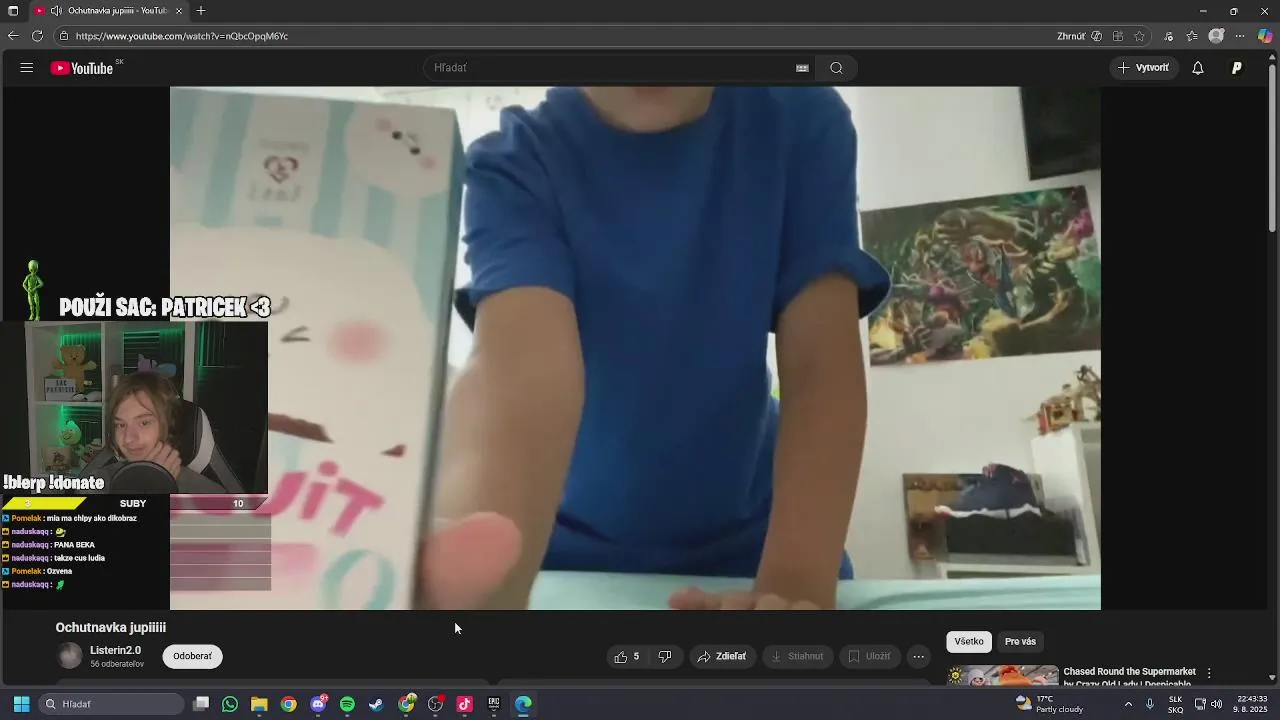
Task: Open the on-screen keyboard in the search box
Action: click(x=802, y=68)
